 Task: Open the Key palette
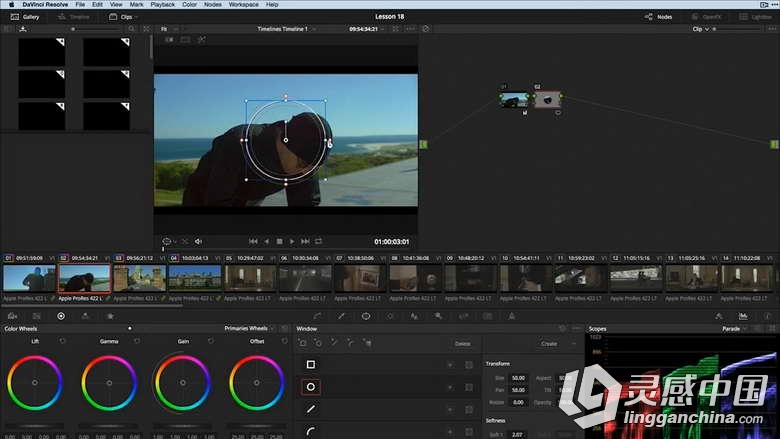(438, 316)
